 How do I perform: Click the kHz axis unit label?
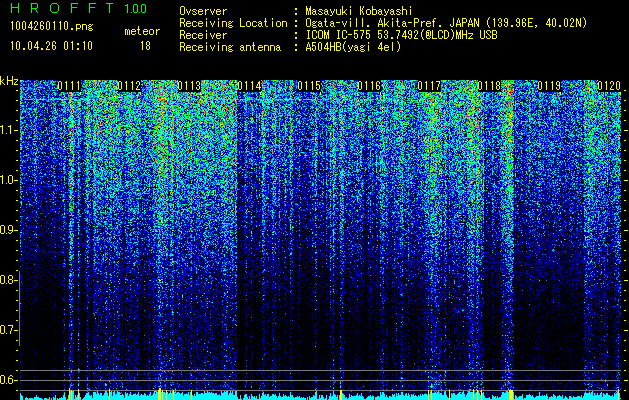(x=9, y=81)
